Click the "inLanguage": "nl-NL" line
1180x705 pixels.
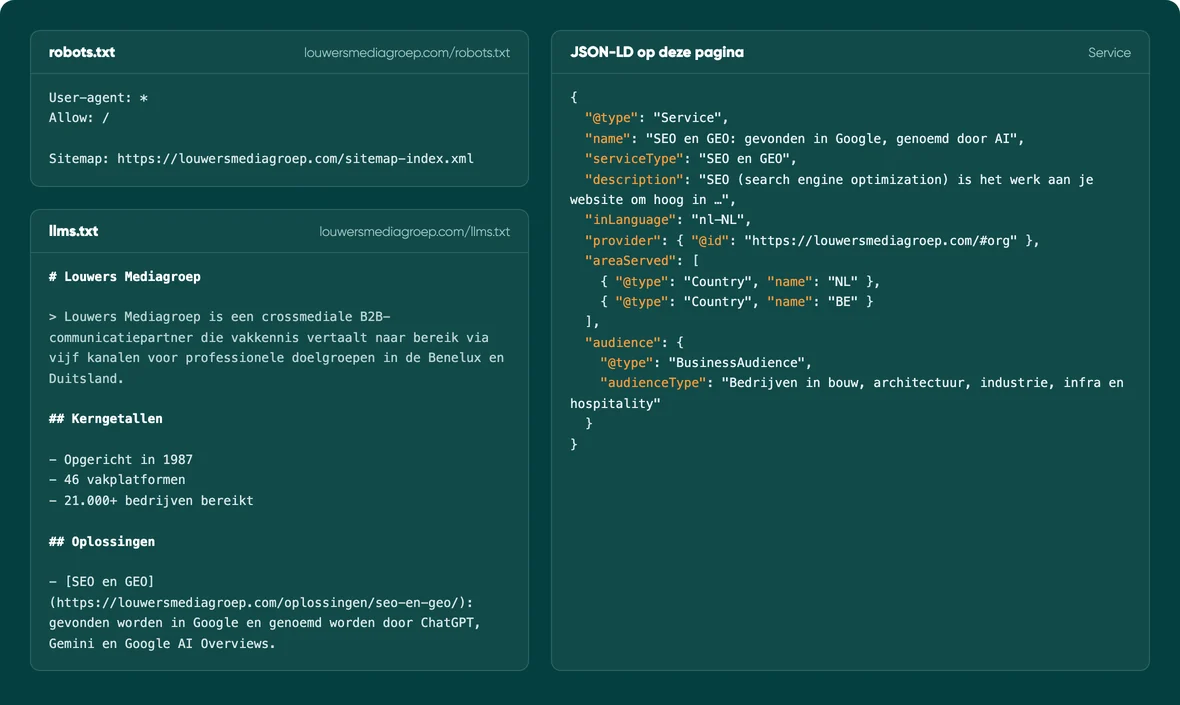tap(668, 220)
